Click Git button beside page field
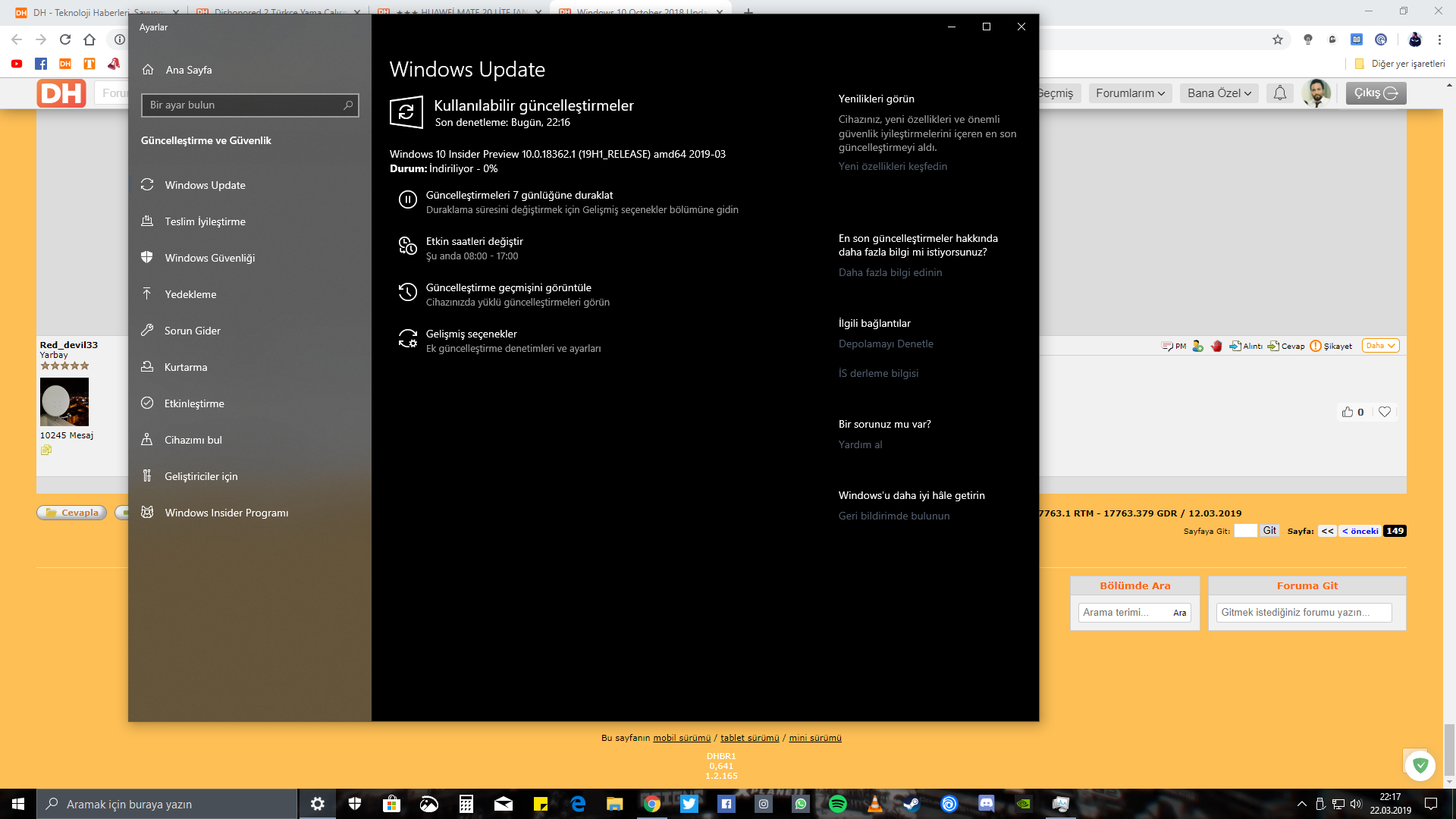 click(1269, 531)
